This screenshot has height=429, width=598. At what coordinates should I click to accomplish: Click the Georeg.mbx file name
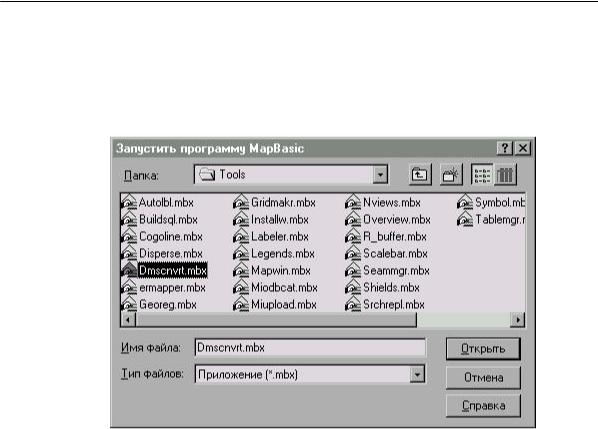click(168, 305)
